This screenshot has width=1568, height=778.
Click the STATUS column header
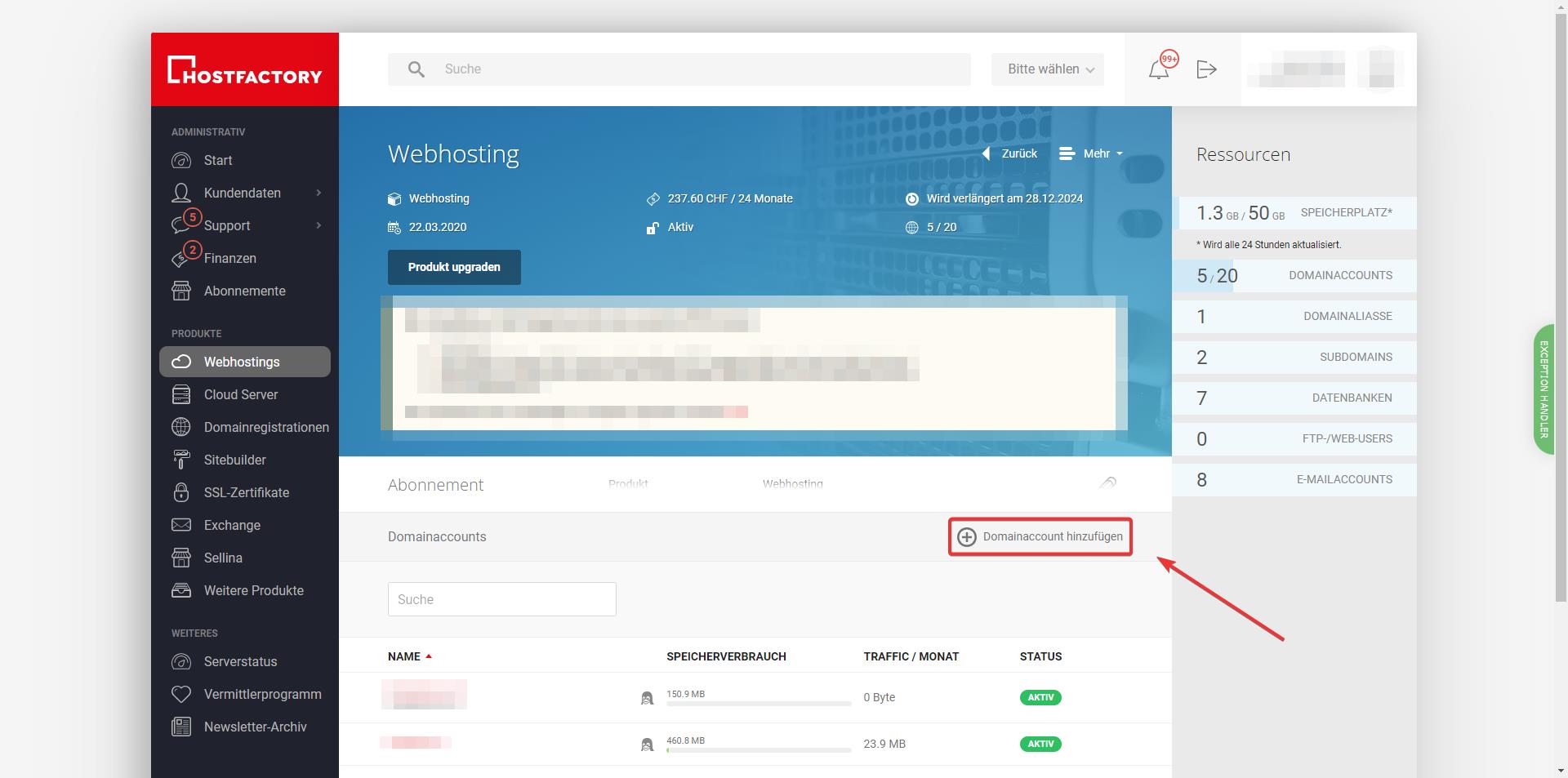(x=1040, y=656)
